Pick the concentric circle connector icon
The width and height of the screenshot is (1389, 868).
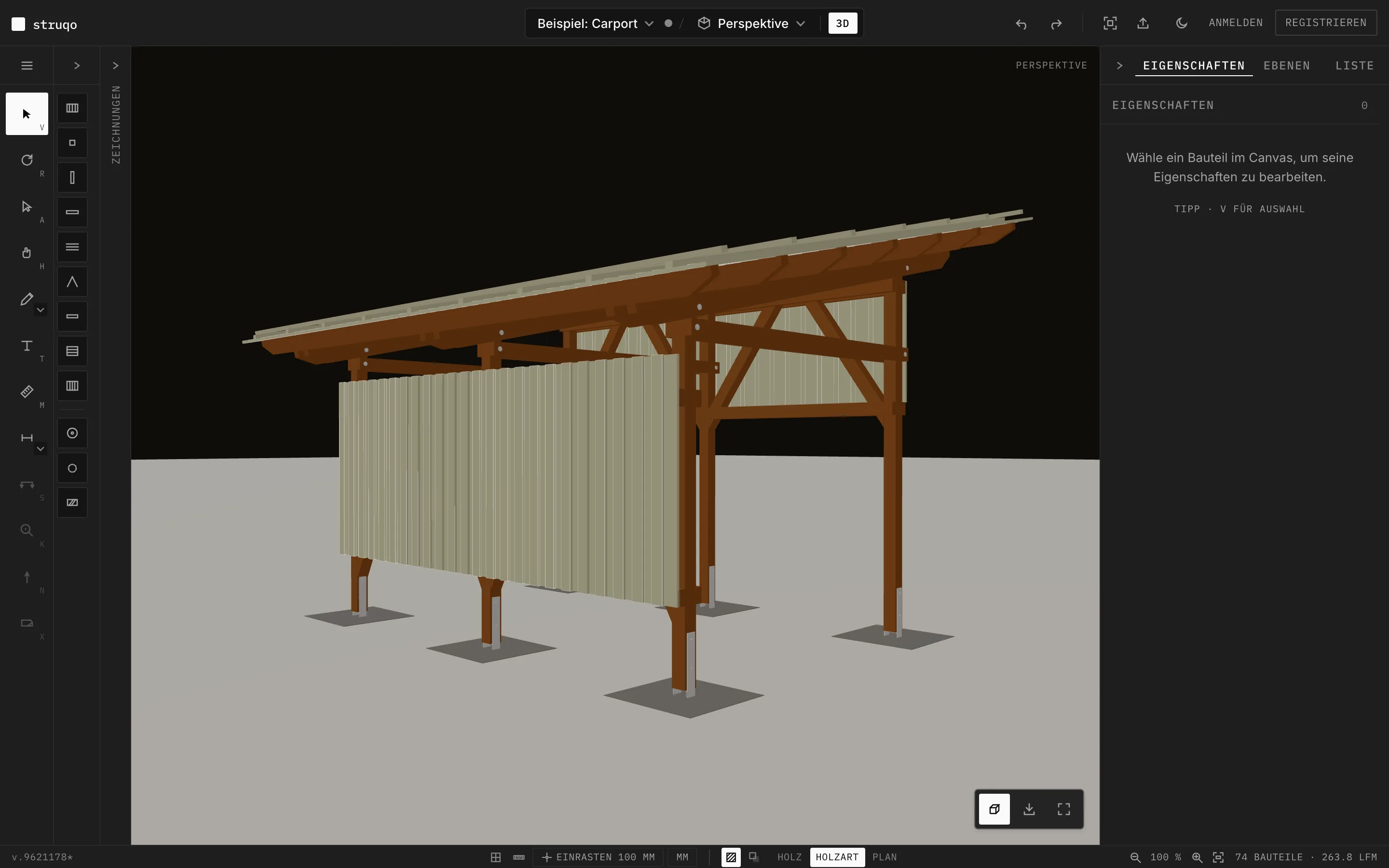coord(72,434)
